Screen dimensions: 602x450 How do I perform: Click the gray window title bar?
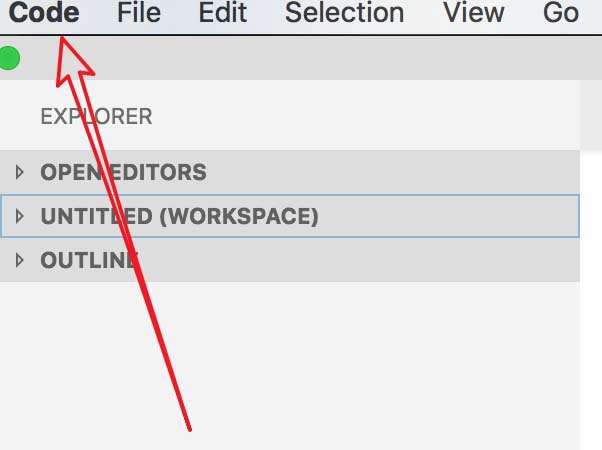300,59
